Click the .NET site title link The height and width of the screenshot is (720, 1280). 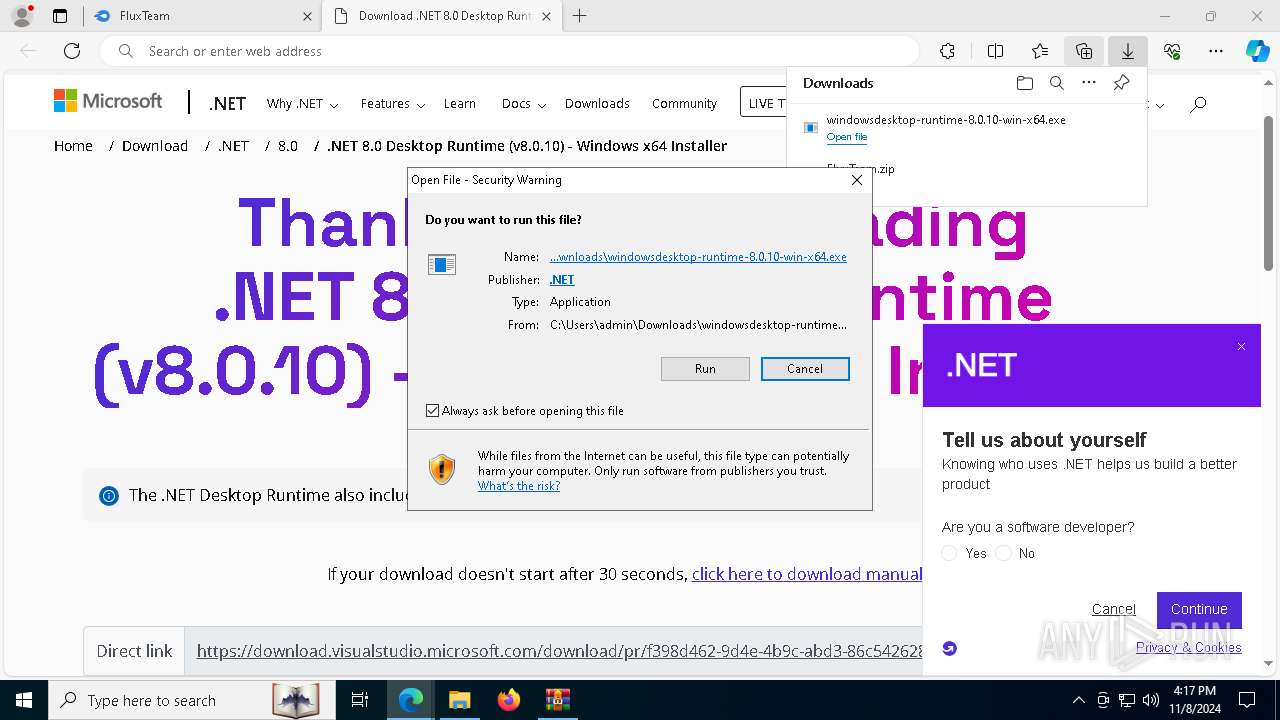[x=227, y=104]
